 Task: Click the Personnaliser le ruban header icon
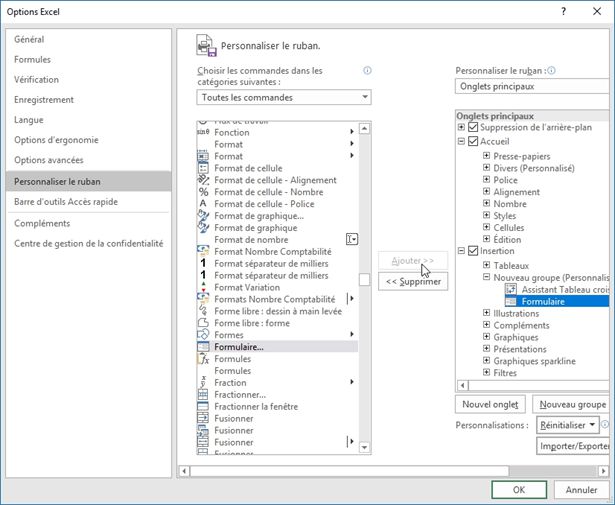(x=206, y=45)
